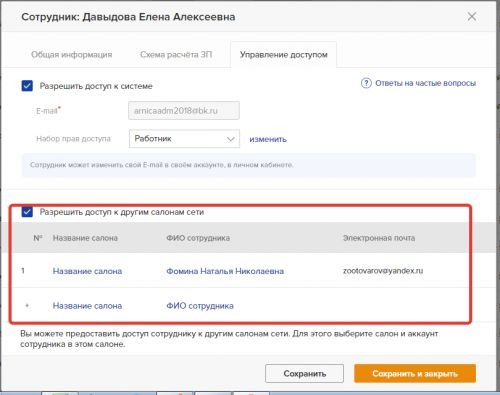Viewport: 500px width, 395px height.
Task: Click the 'изменить' link
Action: [268, 139]
